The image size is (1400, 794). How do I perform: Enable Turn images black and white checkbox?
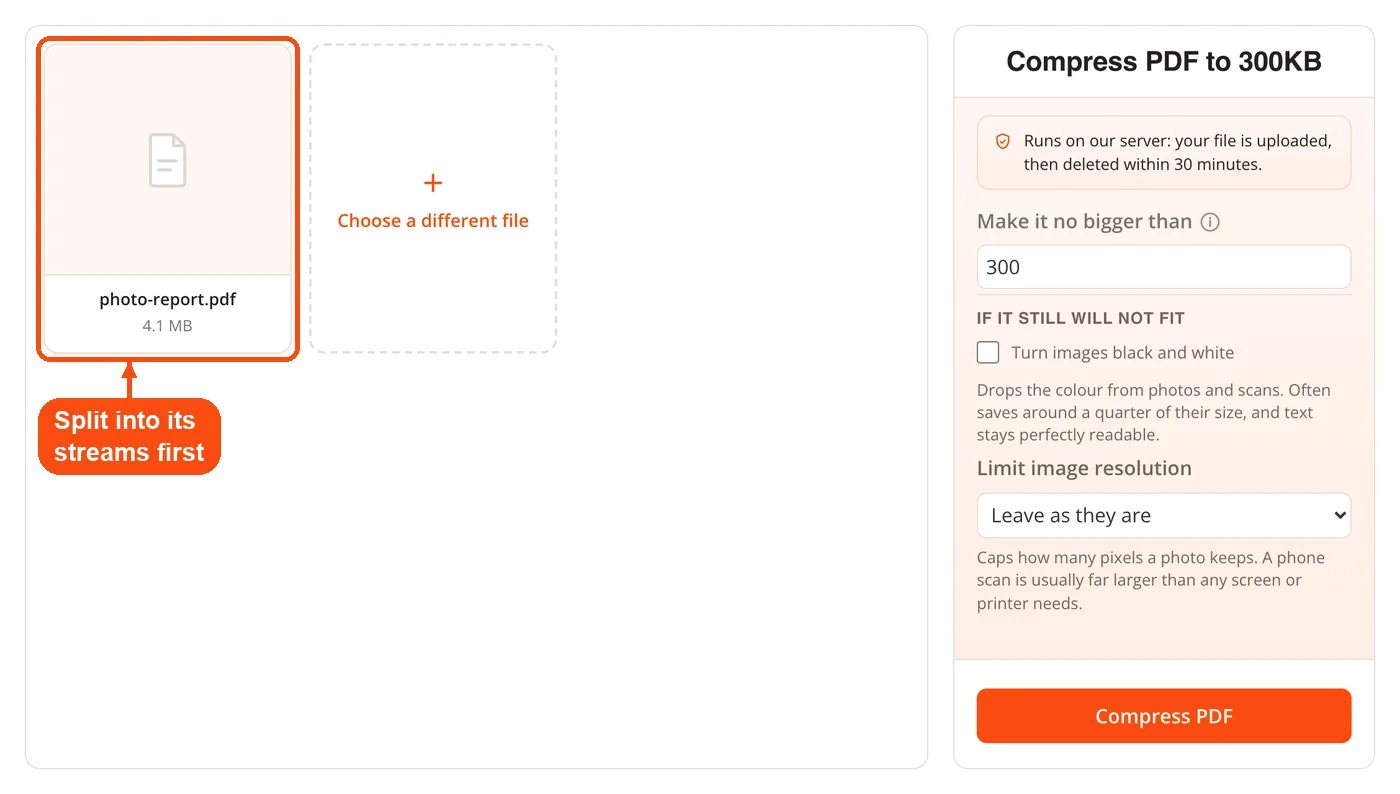(988, 352)
